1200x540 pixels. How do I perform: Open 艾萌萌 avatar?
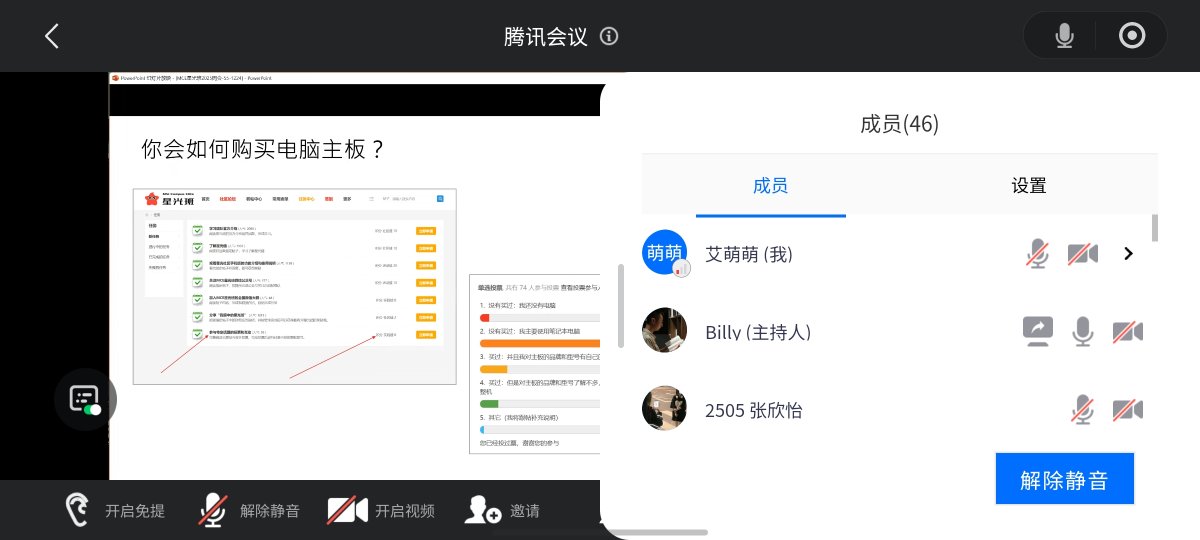point(666,253)
